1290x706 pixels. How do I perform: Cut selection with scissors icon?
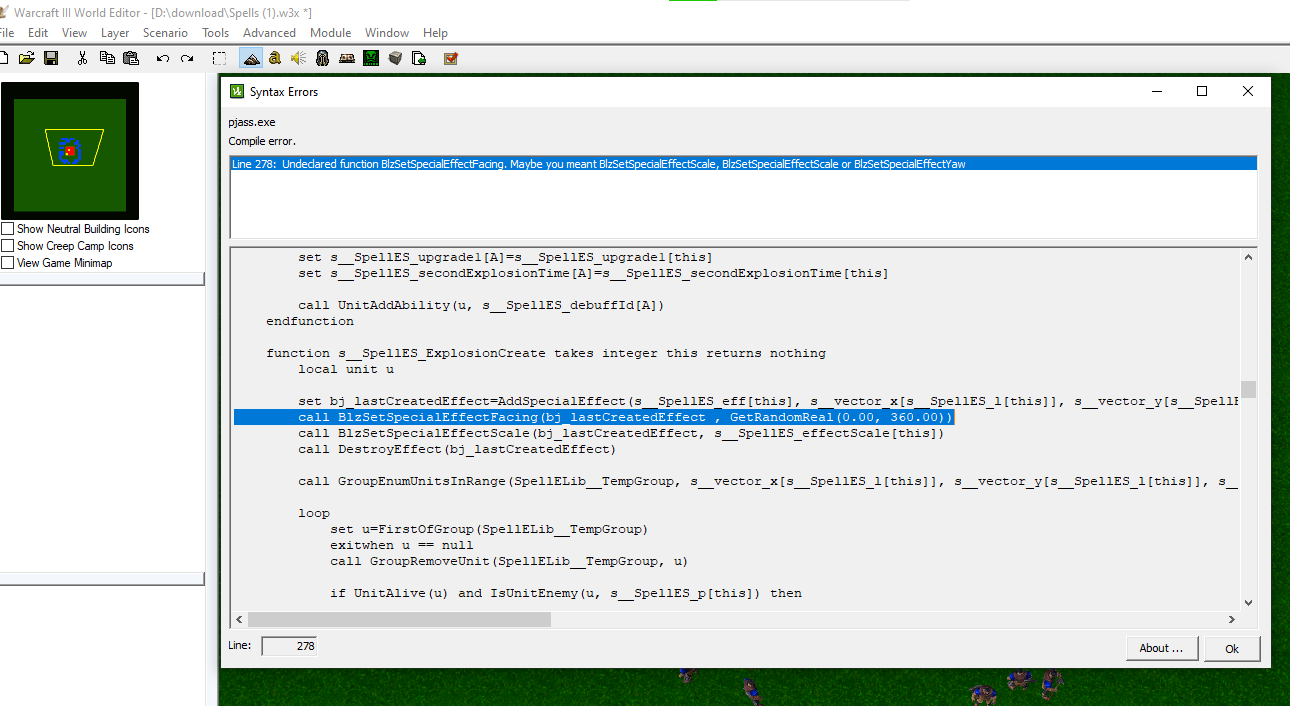coord(82,58)
